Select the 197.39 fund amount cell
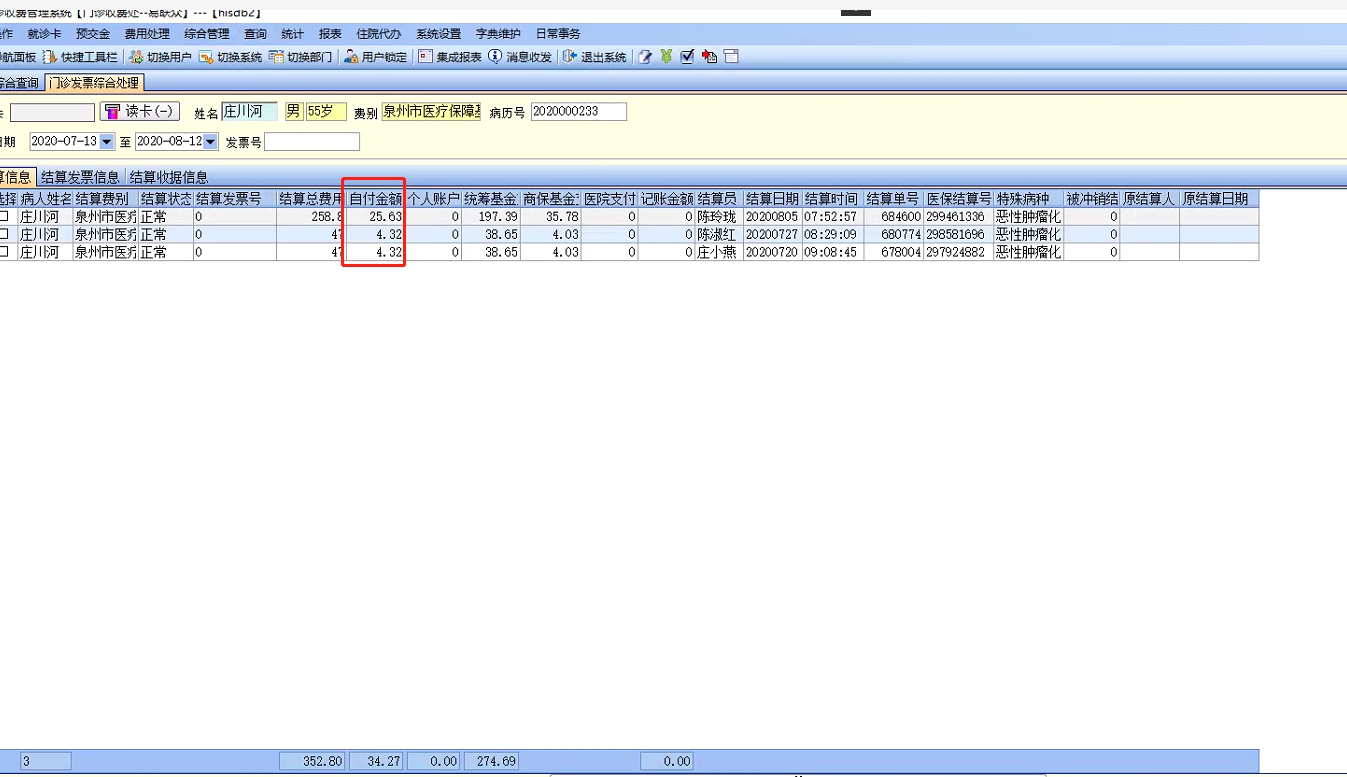The width and height of the screenshot is (1347, 777). tap(490, 216)
